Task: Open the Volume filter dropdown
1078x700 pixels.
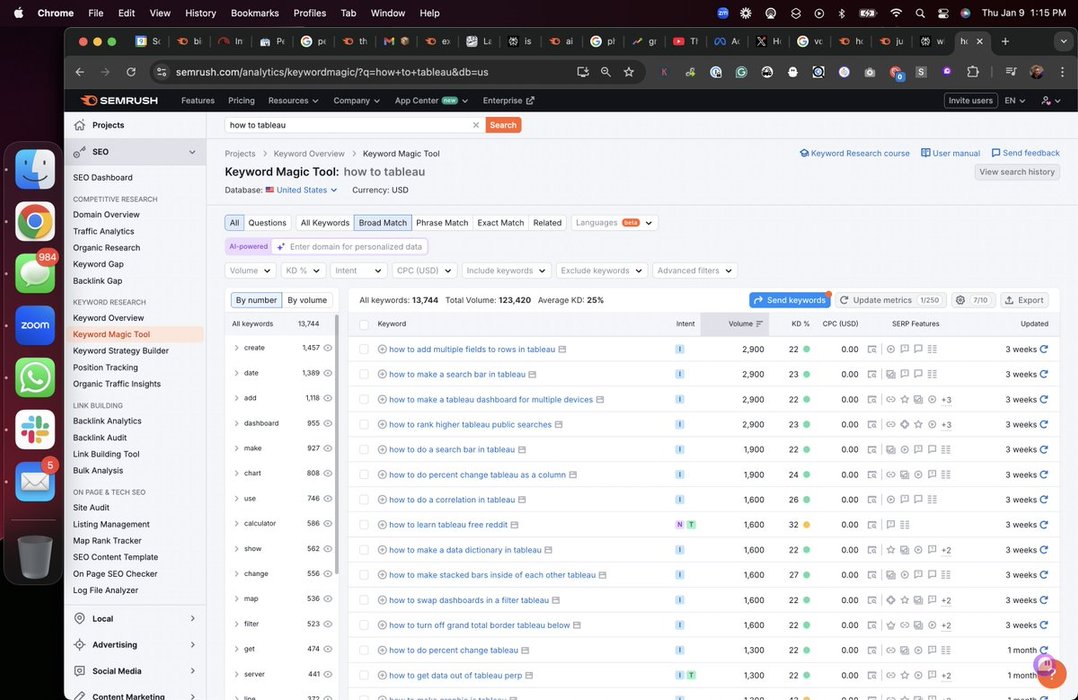Action: 250,270
